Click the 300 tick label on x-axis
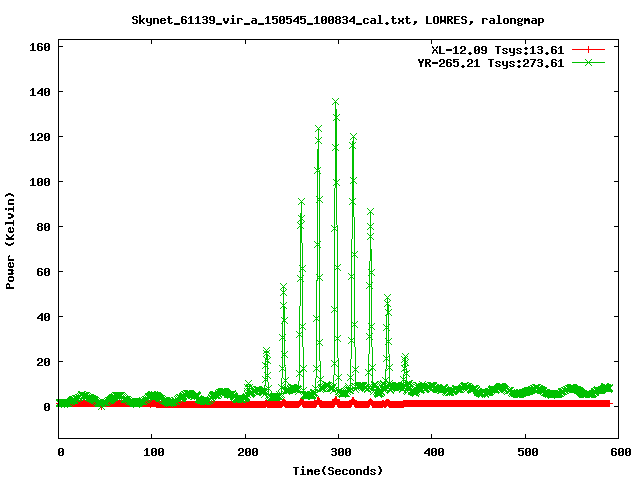 point(338,453)
